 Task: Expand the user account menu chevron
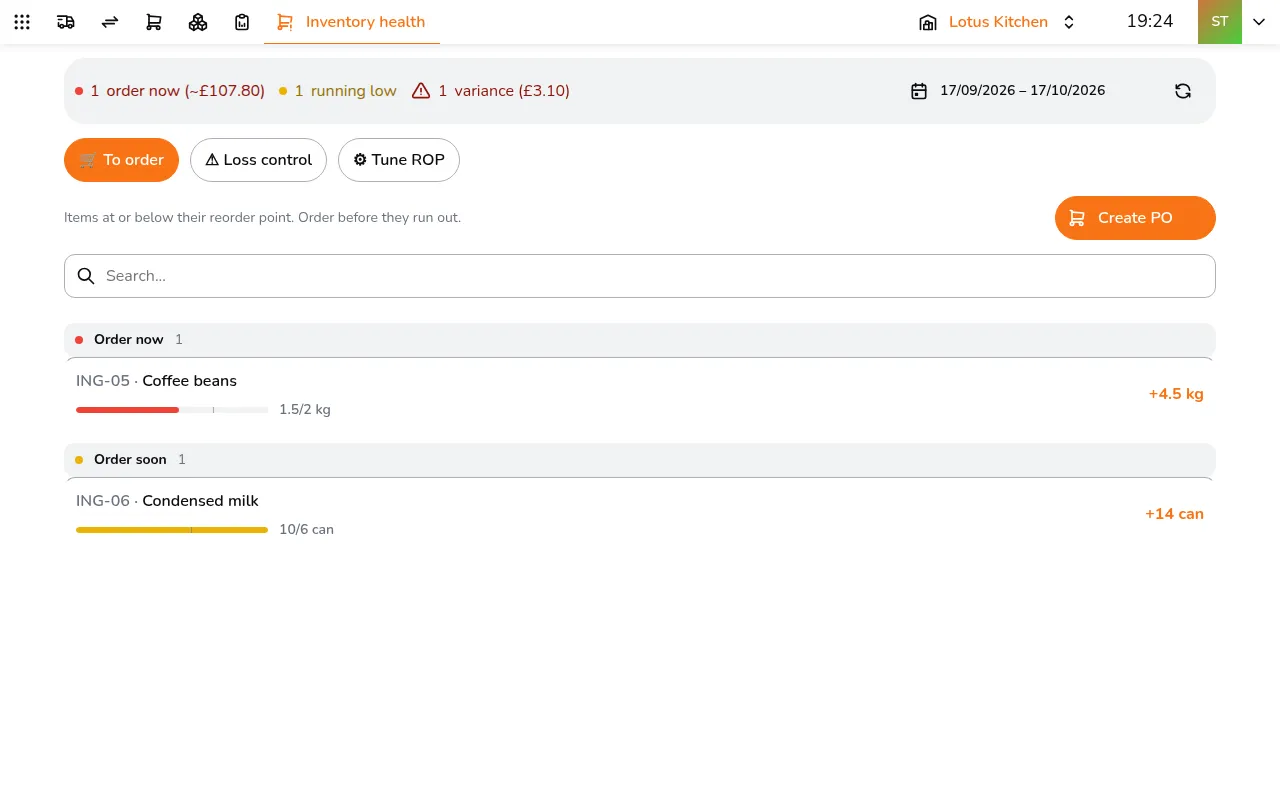(1259, 22)
